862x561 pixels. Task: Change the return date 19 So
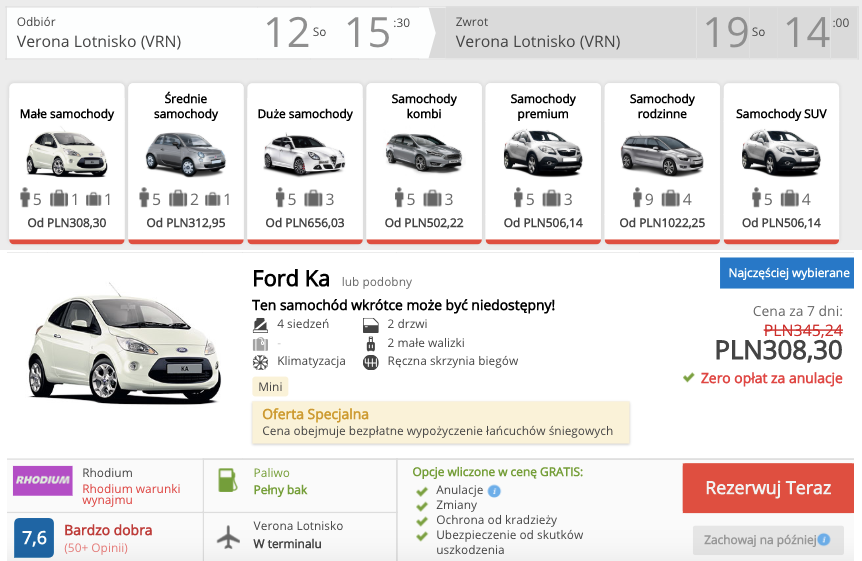(734, 32)
